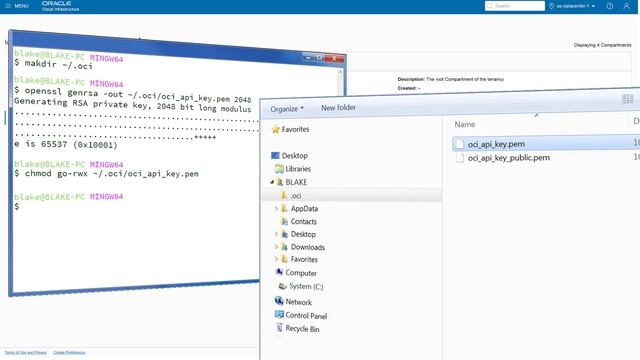The height and width of the screenshot is (360, 640).
Task: Open Control Panel from navigation pane
Action: (301, 316)
